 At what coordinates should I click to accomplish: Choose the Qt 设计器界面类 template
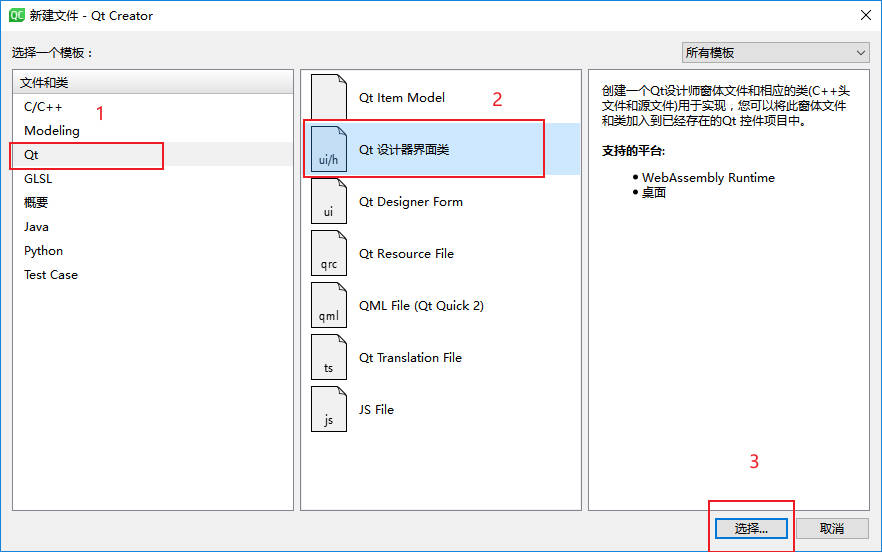point(441,149)
